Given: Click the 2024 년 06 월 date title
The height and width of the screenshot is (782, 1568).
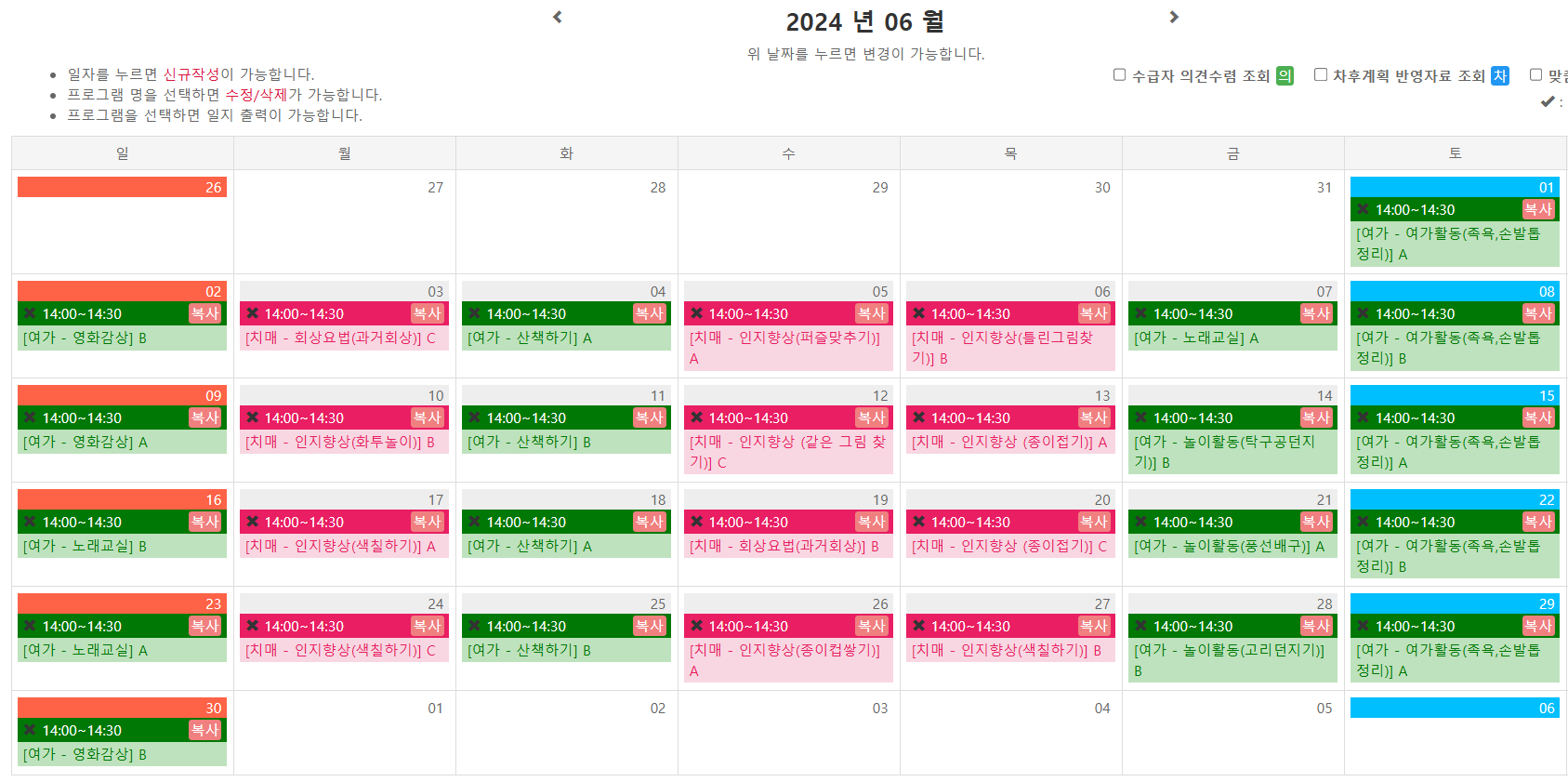Looking at the screenshot, I should point(865,21).
